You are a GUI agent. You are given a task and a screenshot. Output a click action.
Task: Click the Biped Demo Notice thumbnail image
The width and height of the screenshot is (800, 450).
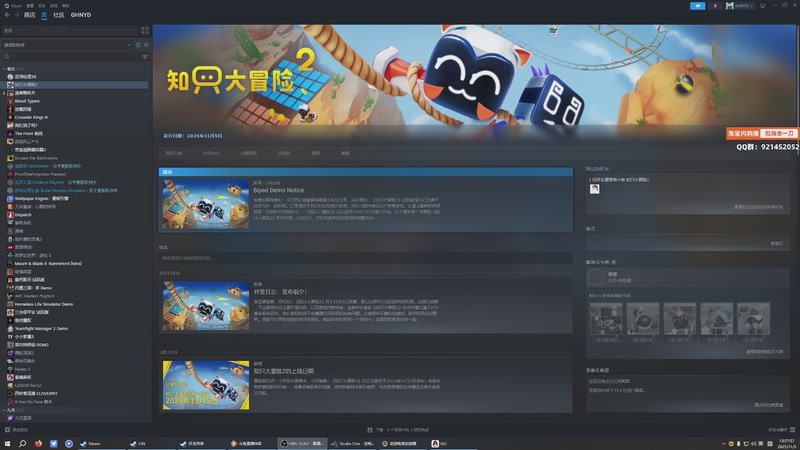pos(206,204)
